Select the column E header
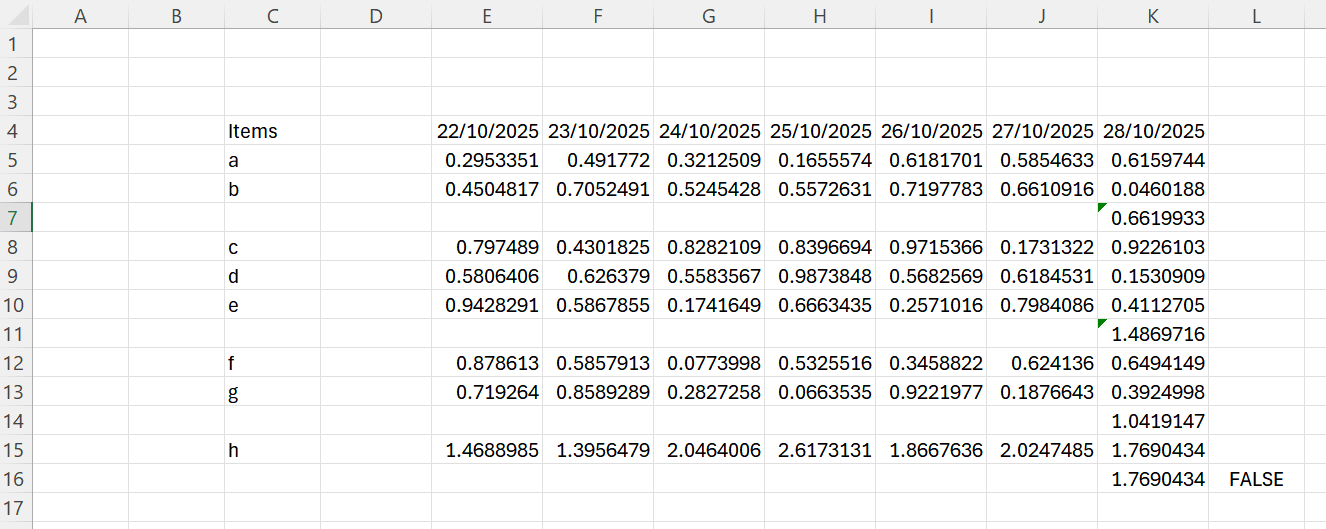 486,16
